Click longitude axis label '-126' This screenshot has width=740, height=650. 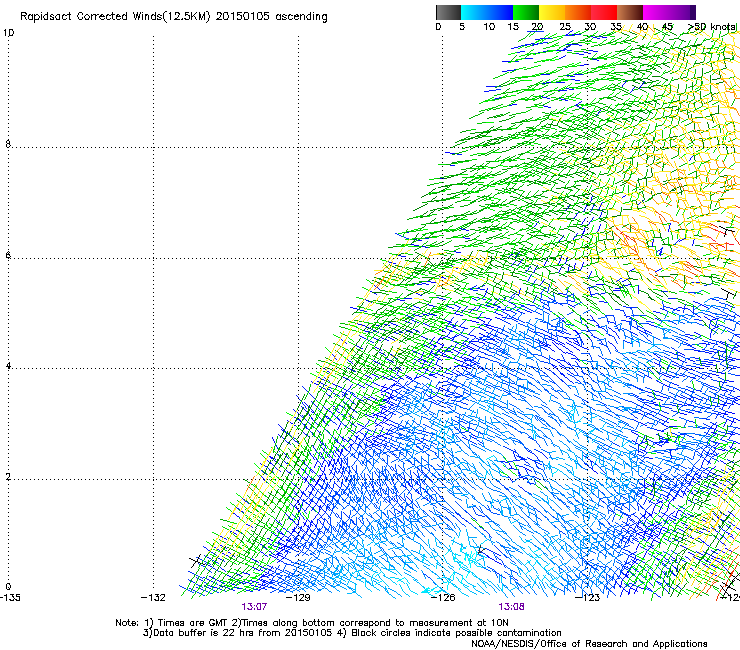[x=443, y=597]
